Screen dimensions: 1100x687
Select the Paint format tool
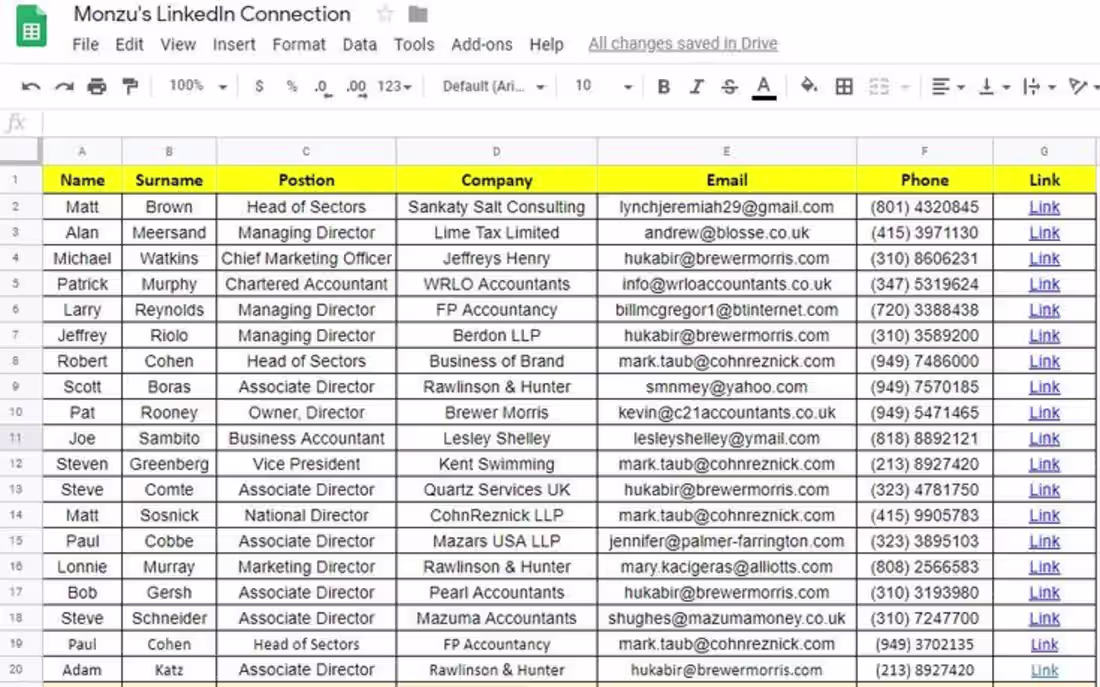tap(130, 86)
